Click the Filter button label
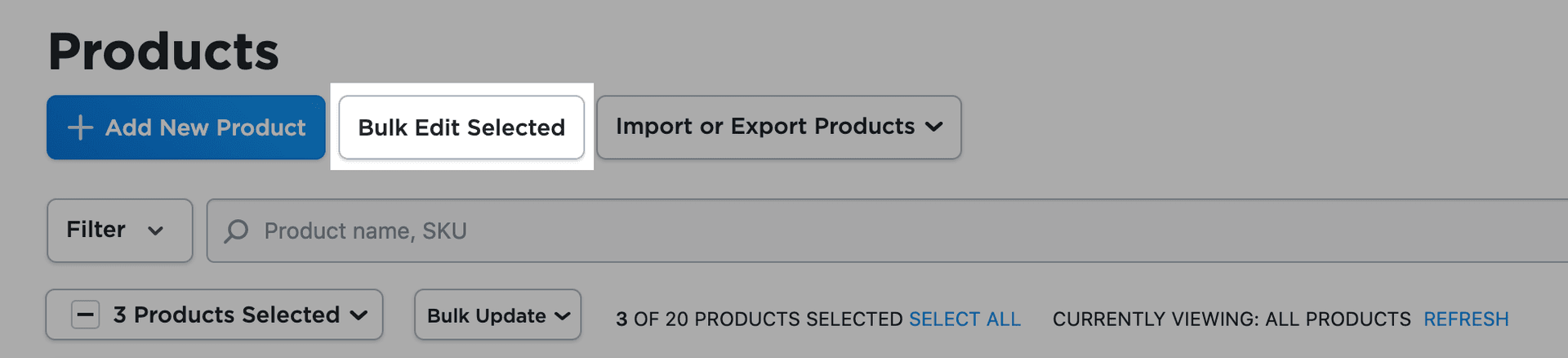Viewport: 1568px width, 358px height. point(96,230)
